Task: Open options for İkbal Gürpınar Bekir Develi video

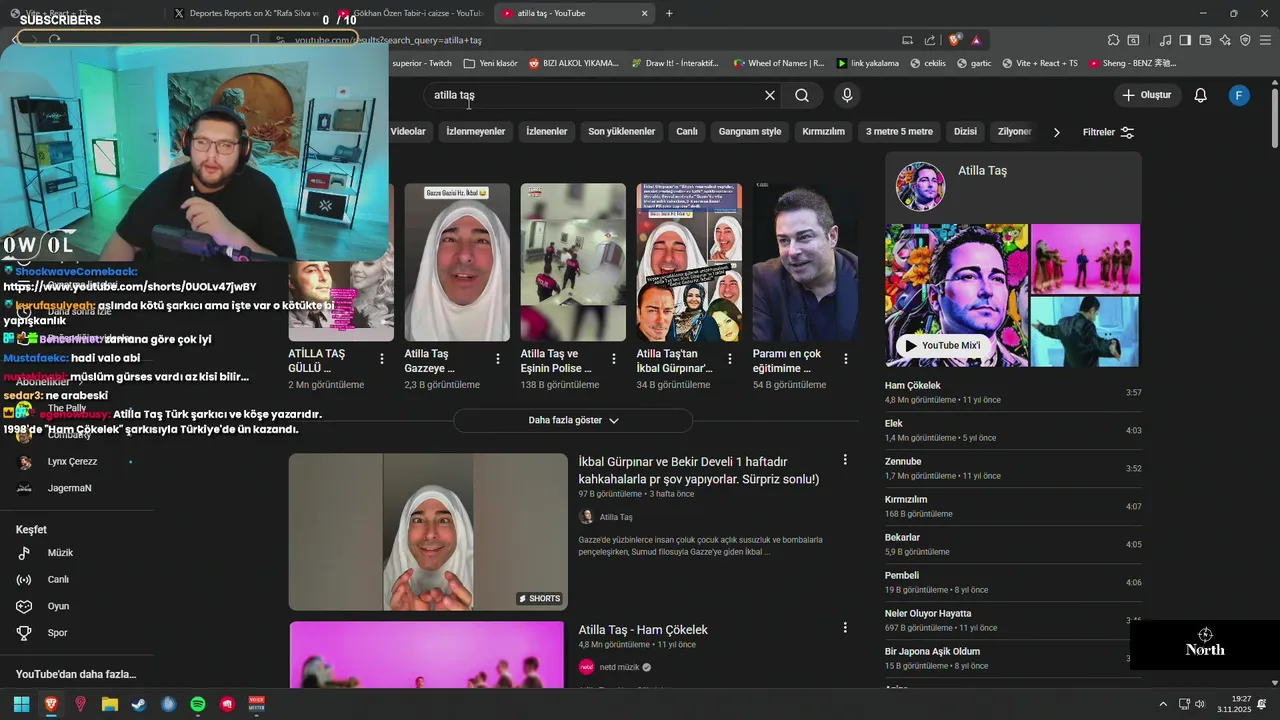Action: [845, 460]
